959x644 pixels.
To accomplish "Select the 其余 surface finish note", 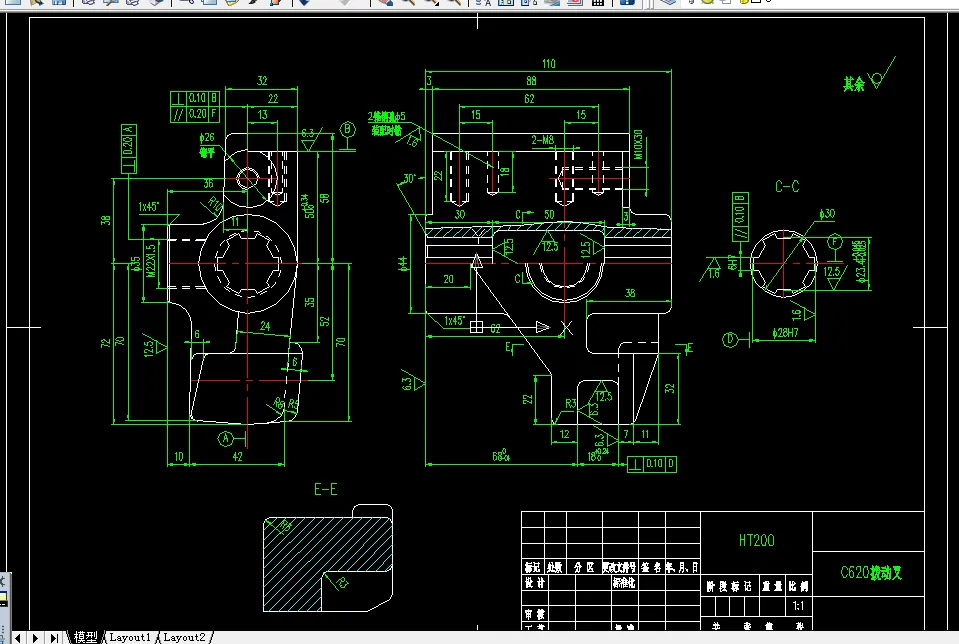I will (x=854, y=84).
